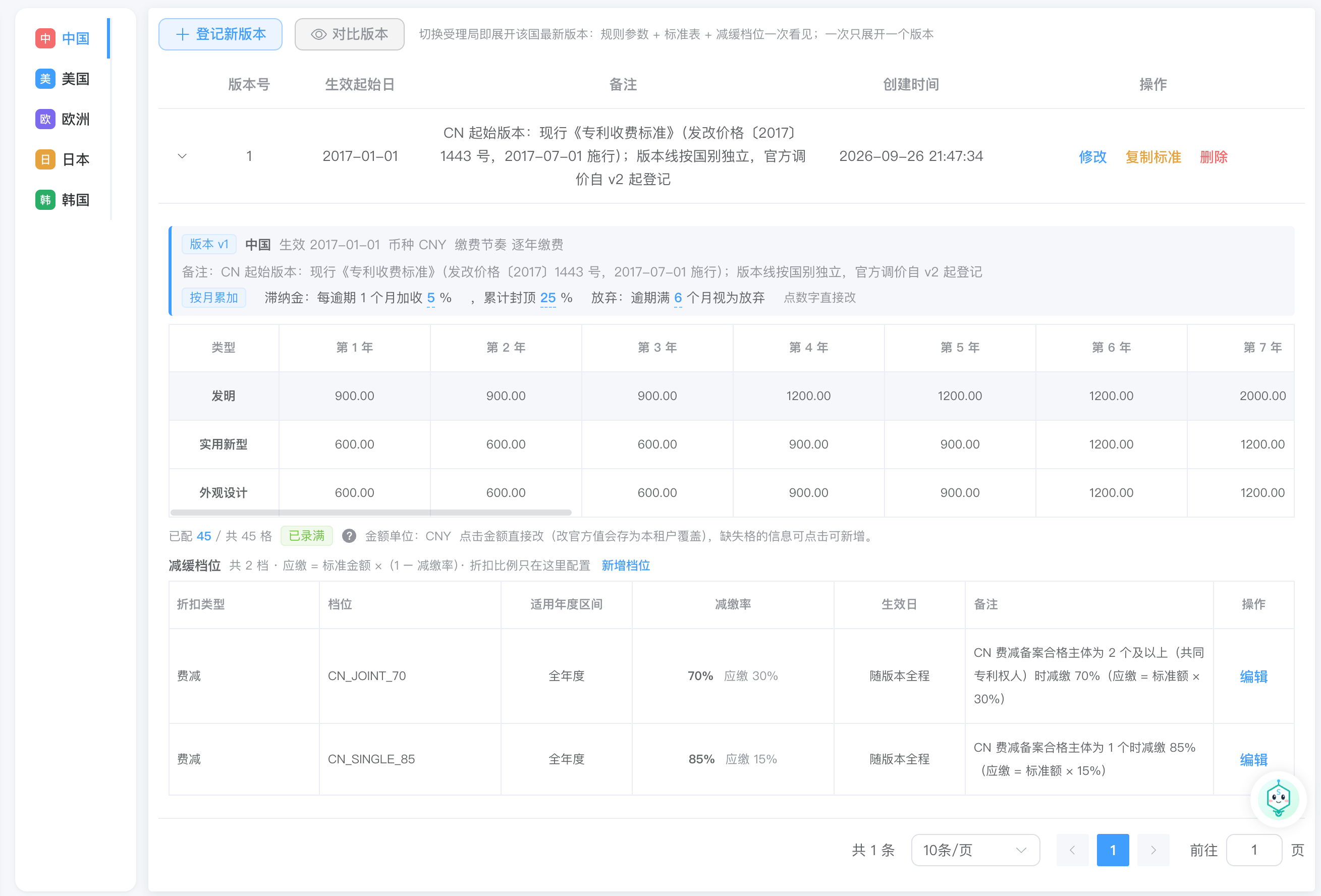Switch to the 日本 office
Screen dimensions: 1321x896
tap(63, 159)
